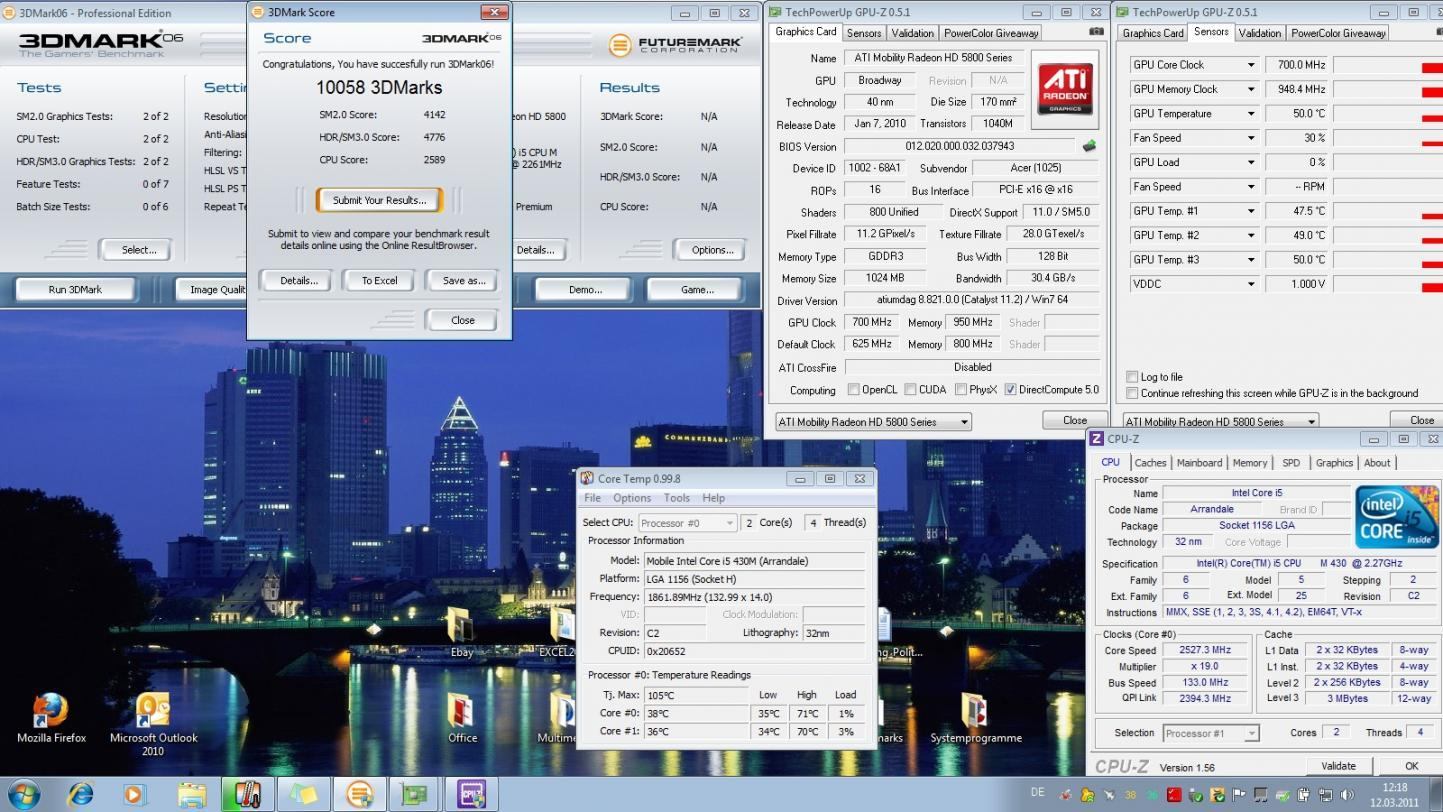Click the Futuremark Corporation logo

tap(676, 45)
